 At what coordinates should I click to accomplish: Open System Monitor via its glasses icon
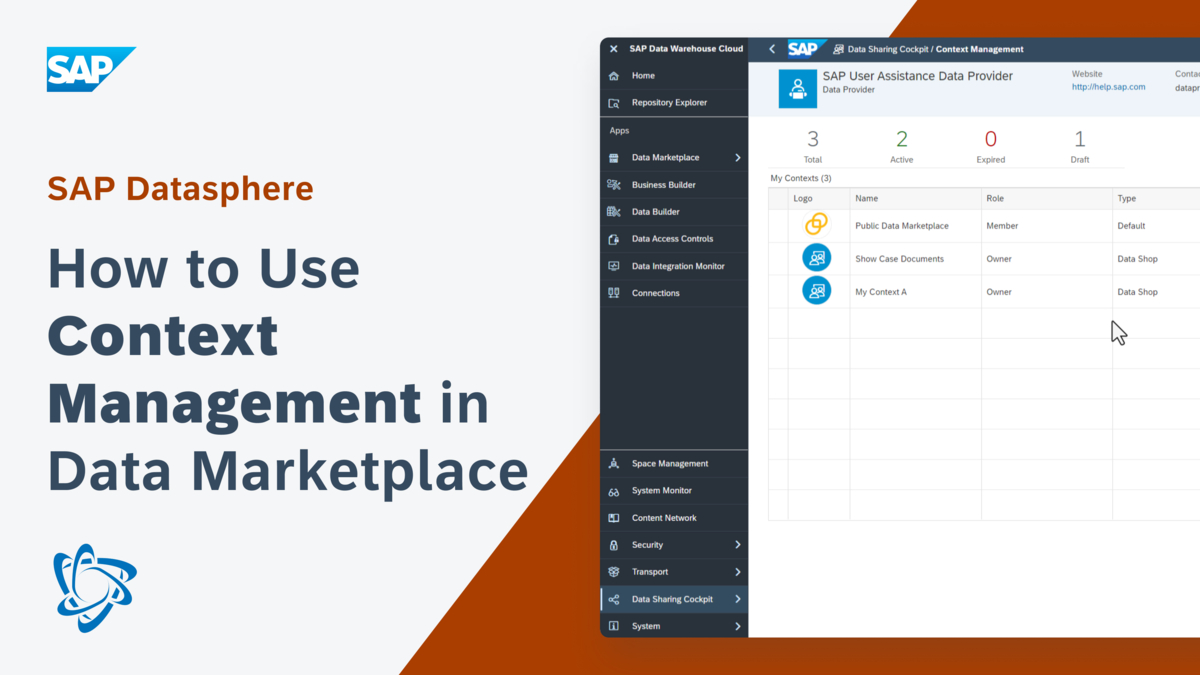point(613,490)
